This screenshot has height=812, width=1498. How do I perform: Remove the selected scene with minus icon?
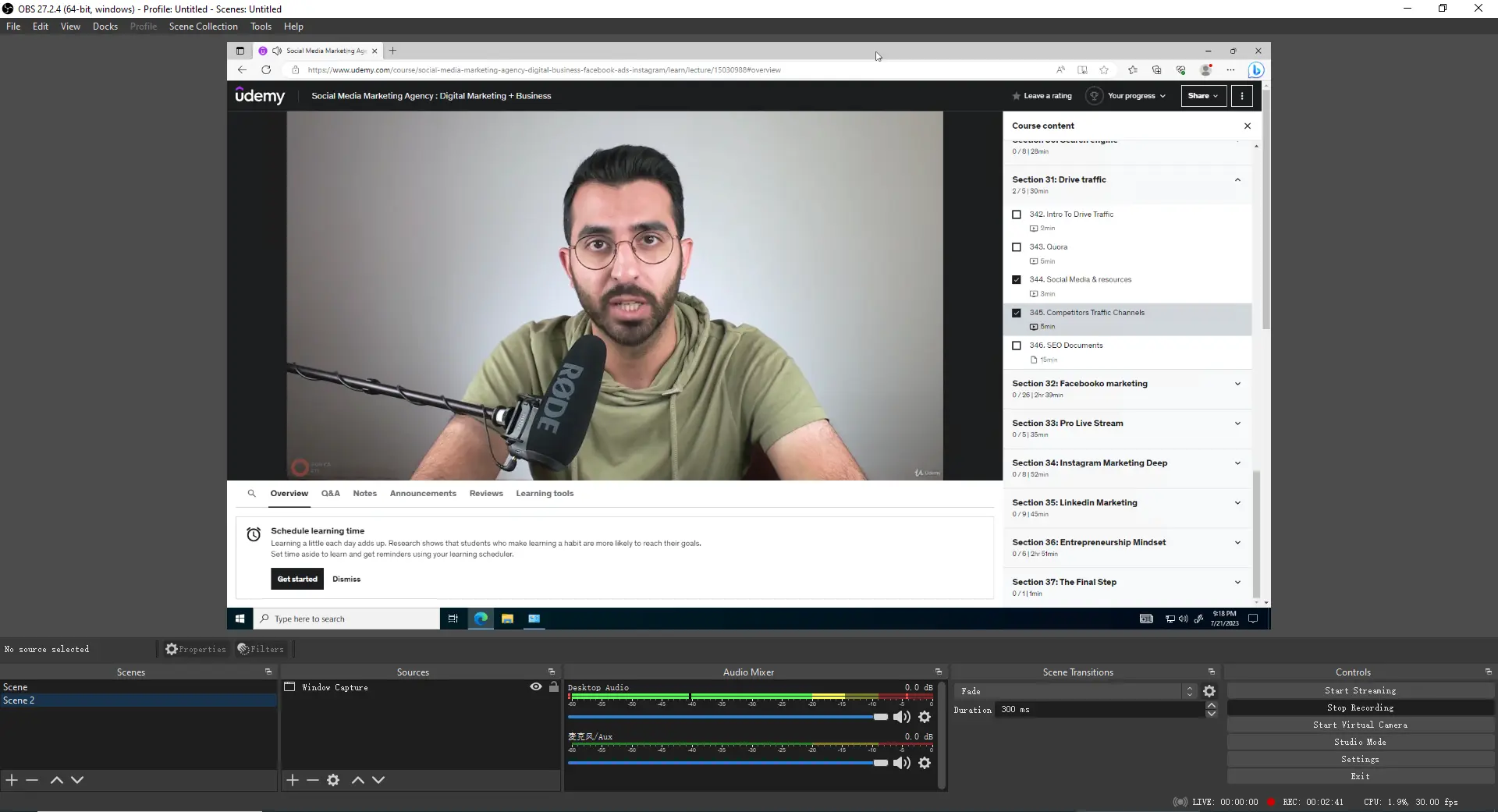click(32, 780)
